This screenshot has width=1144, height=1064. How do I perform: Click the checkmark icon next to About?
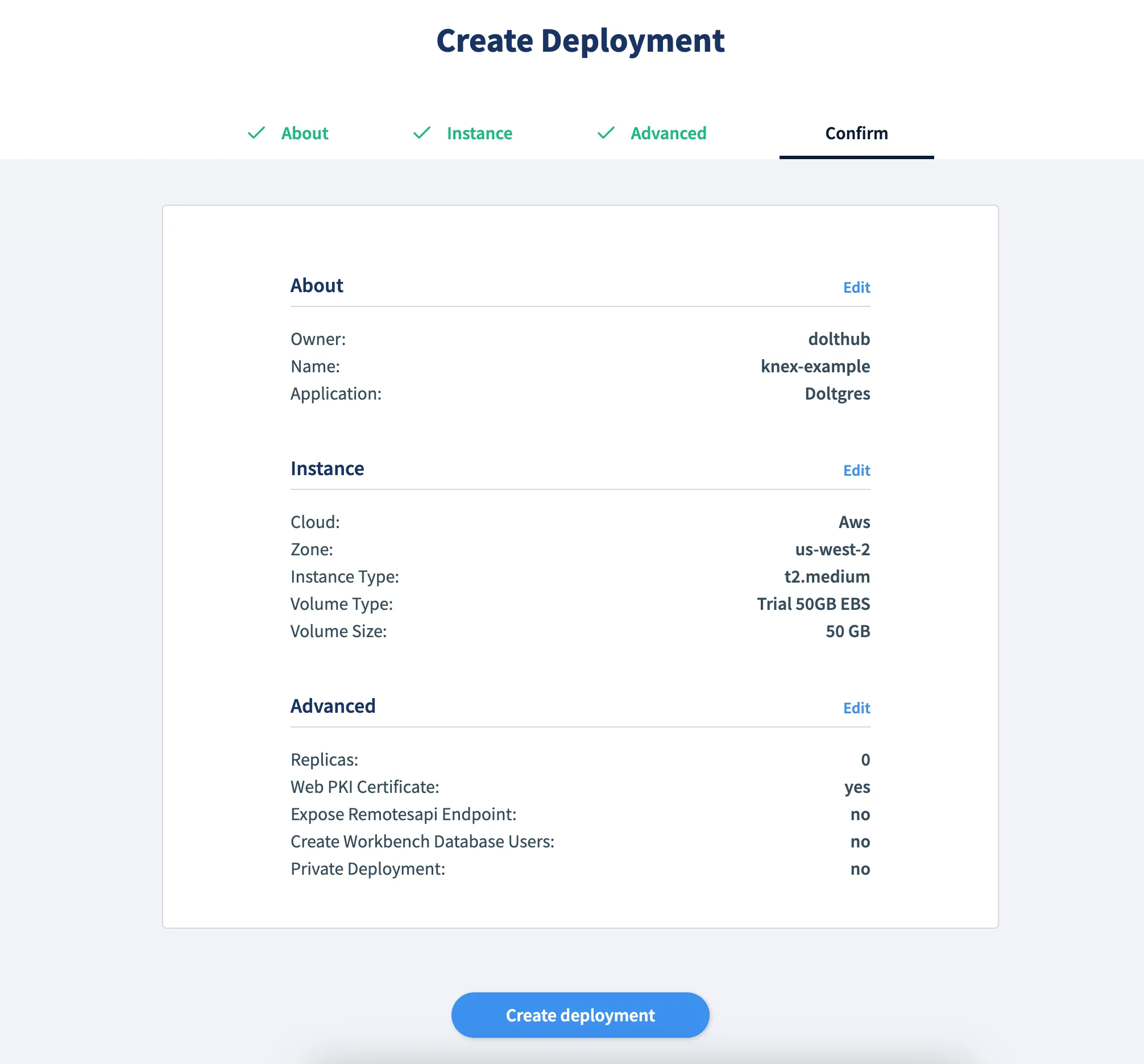[x=257, y=133]
